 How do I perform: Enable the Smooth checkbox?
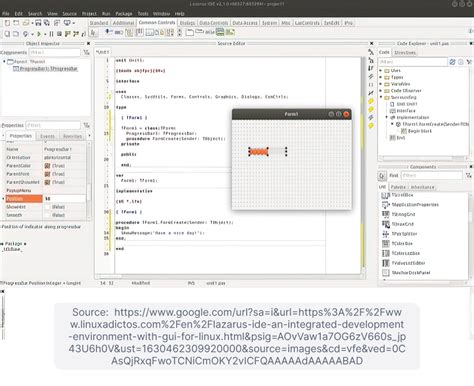[47, 215]
